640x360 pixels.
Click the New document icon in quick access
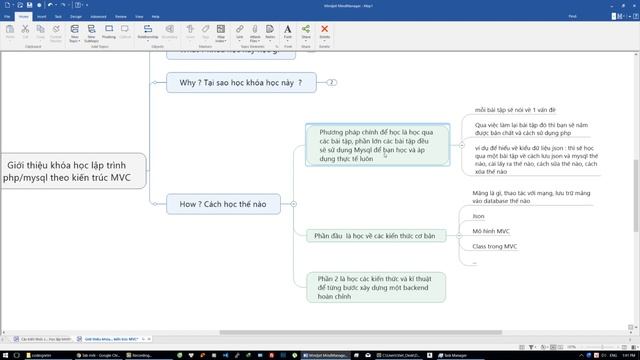(x=7, y=5)
